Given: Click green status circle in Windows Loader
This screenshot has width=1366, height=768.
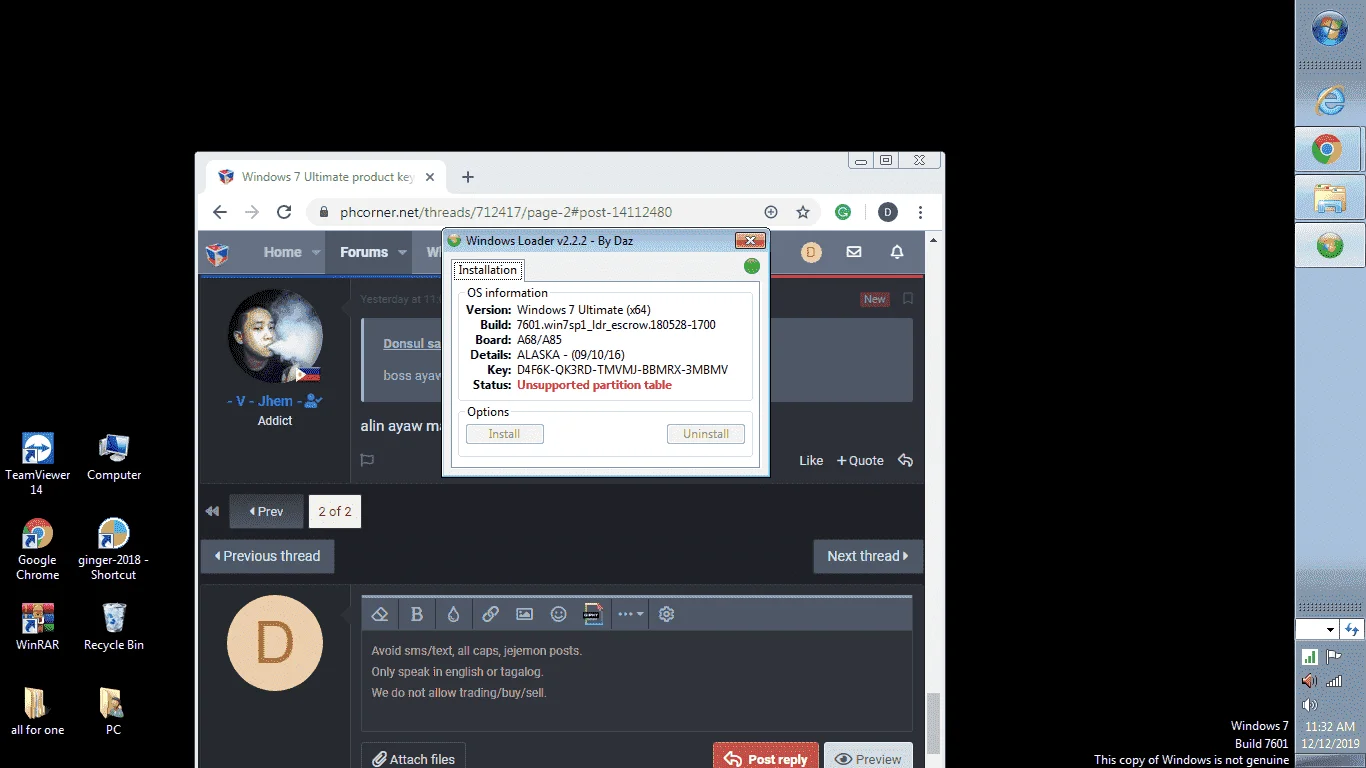Looking at the screenshot, I should pos(752,266).
